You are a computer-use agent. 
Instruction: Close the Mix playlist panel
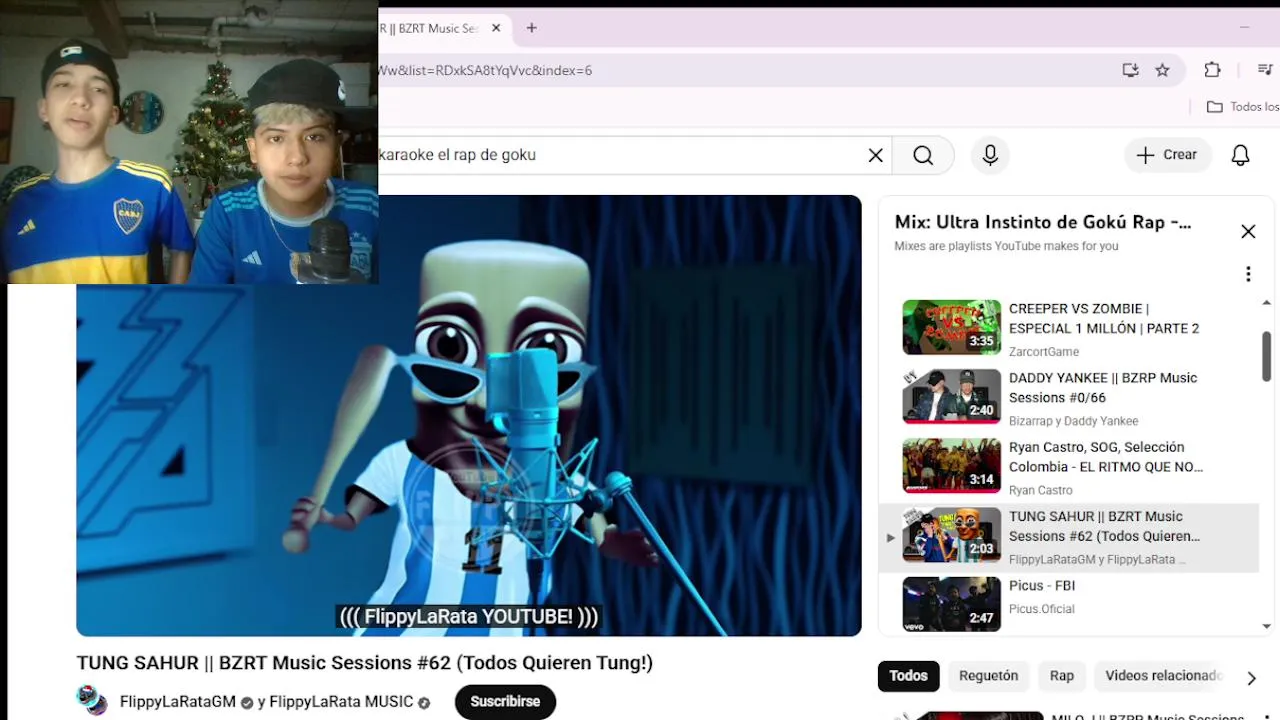click(1248, 232)
